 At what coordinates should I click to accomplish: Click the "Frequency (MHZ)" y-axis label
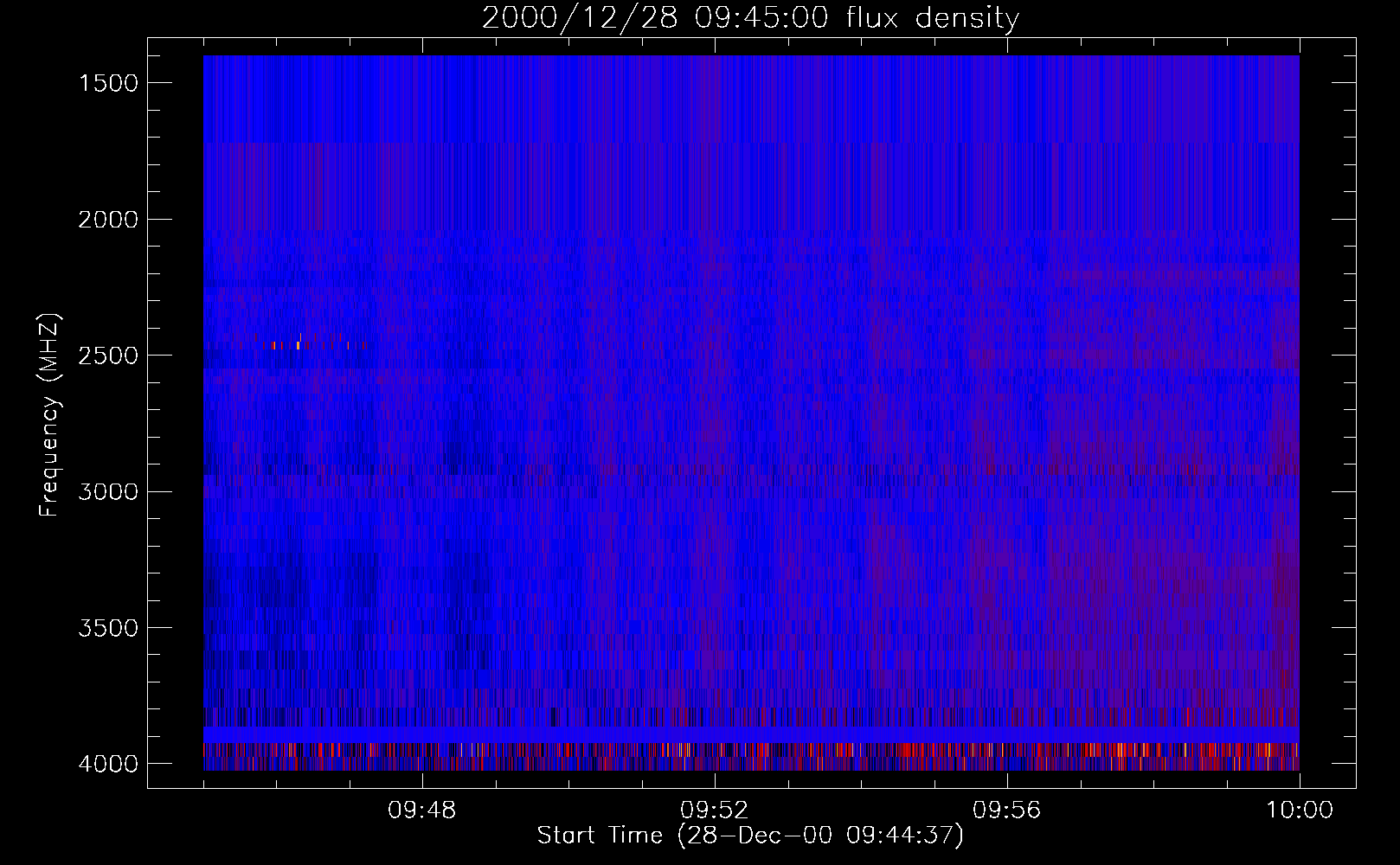[x=50, y=413]
